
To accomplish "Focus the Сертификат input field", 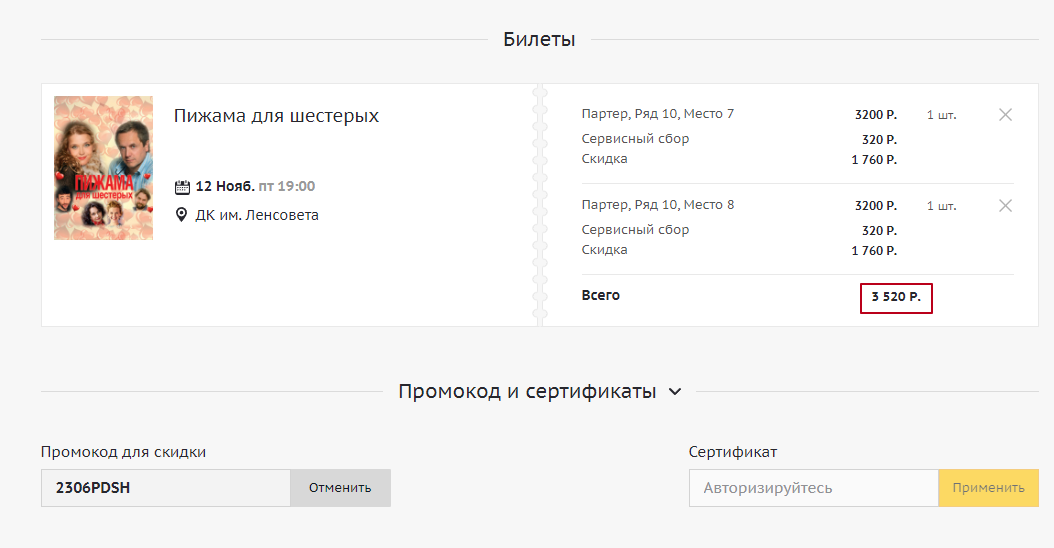I will click(813, 488).
